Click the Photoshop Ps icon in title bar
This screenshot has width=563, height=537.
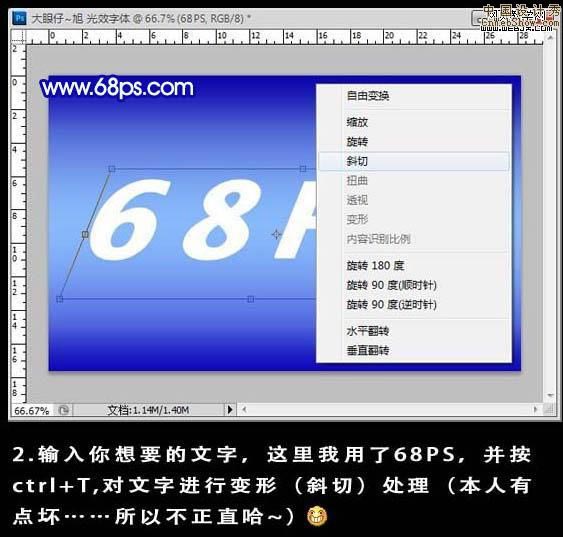pos(19,18)
